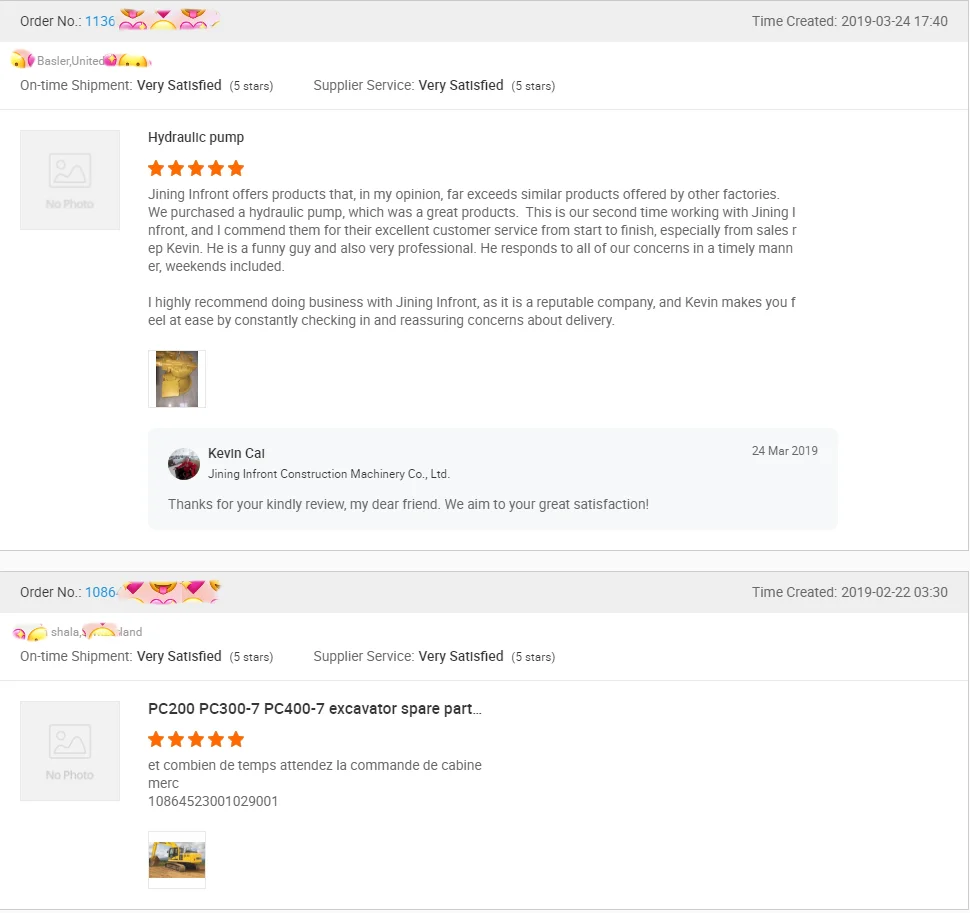Image resolution: width=970 pixels, height=913 pixels.
Task: Click the No Photo placeholder for excavator spare part
Action: tap(70, 751)
